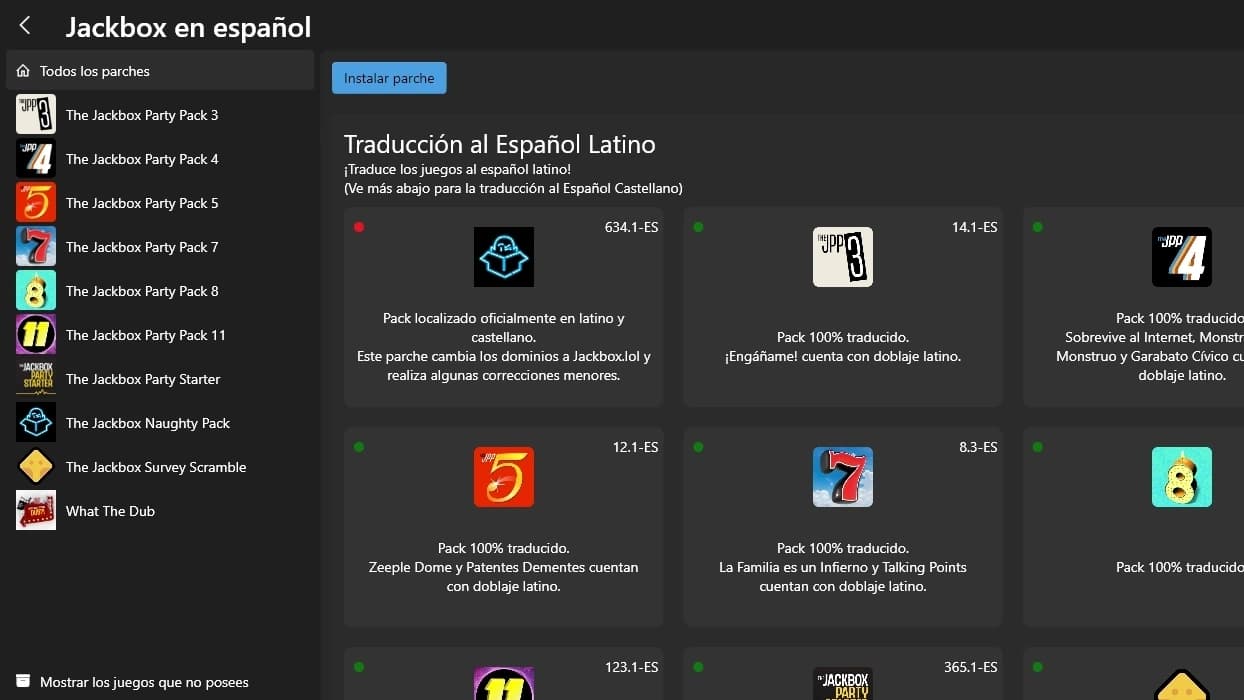Click the Español Castellano note line
This screenshot has height=700, width=1244.
coord(513,188)
